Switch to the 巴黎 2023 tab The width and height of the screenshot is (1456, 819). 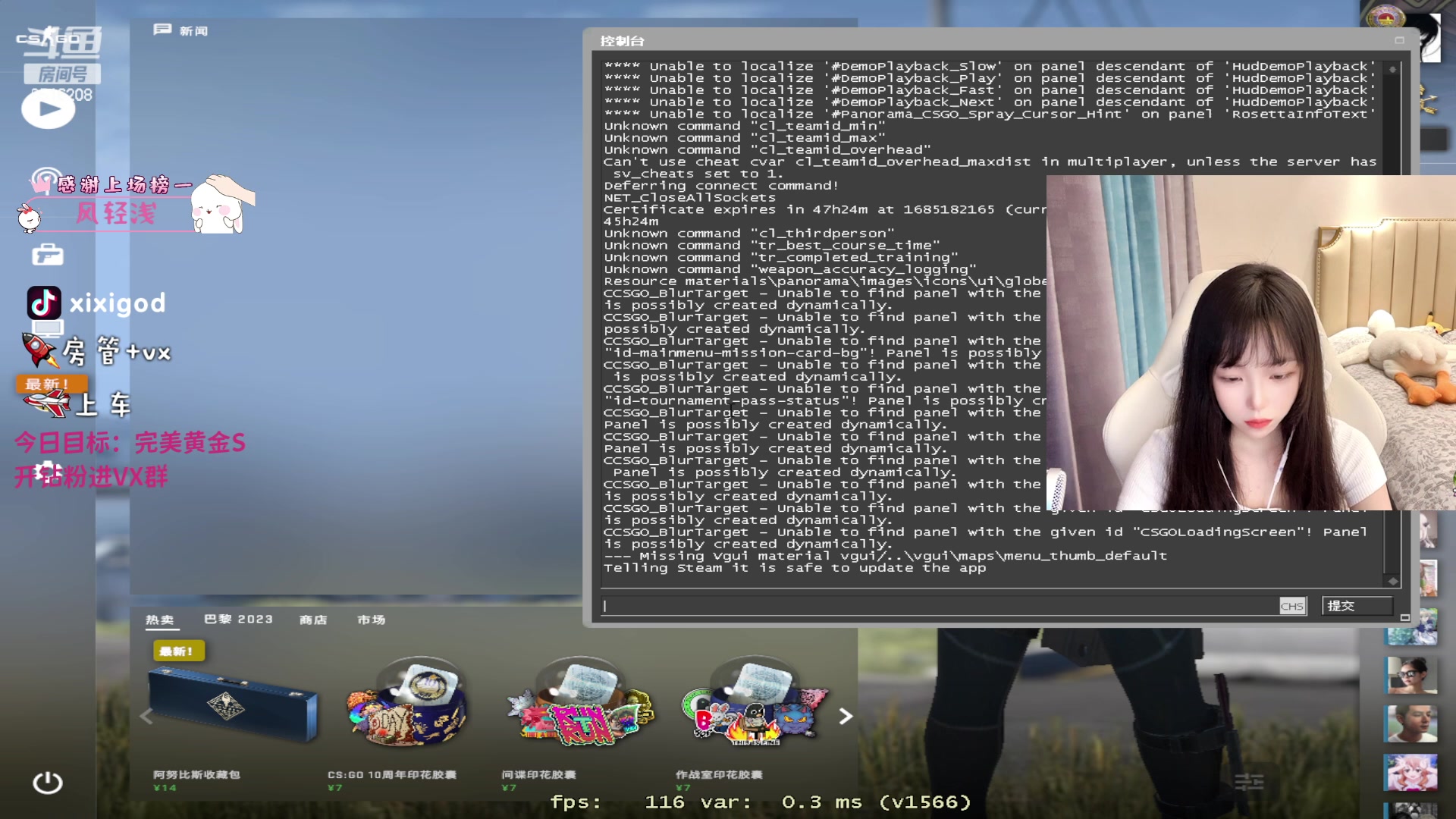[x=238, y=619]
